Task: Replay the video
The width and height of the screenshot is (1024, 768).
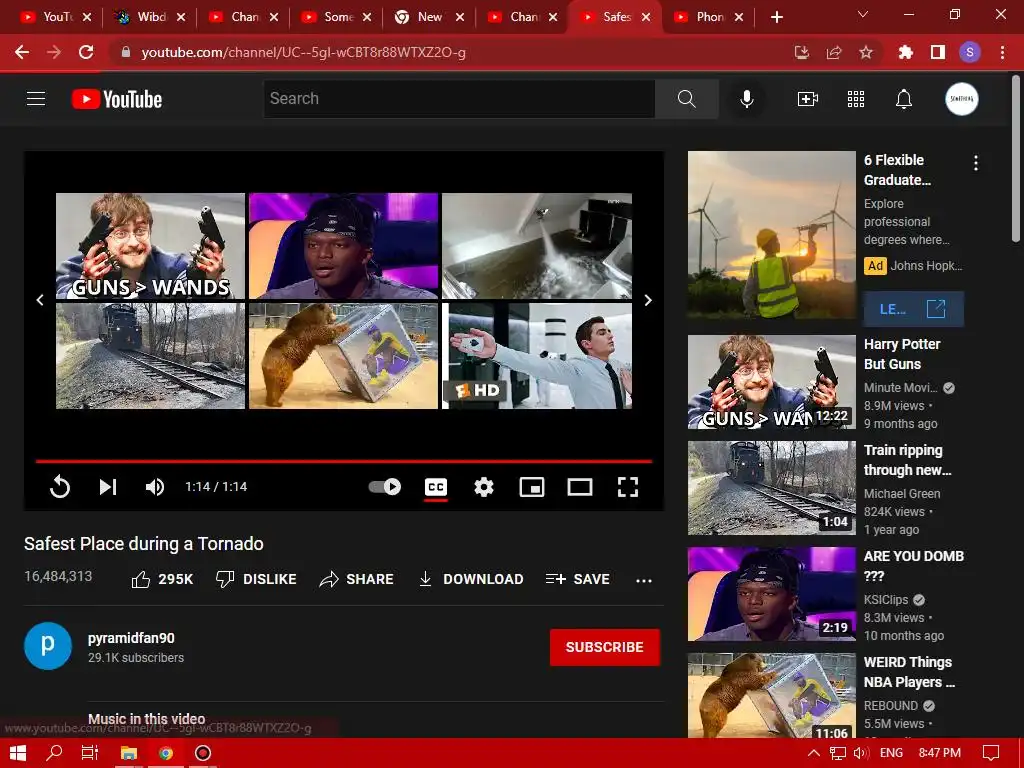Action: pyautogui.click(x=59, y=487)
